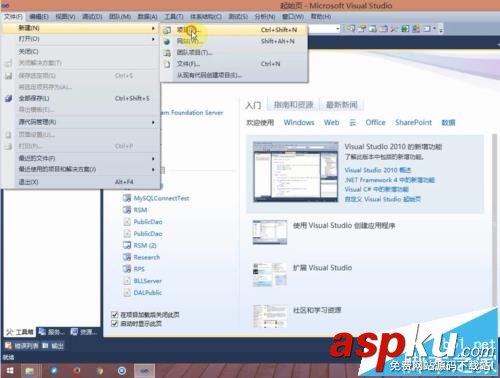Click the 工具箱 toolbox wrench icon
The width and height of the screenshot is (500, 378).
coord(10,332)
